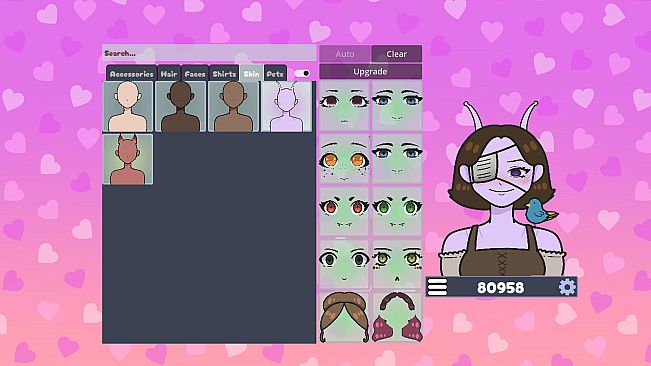
Task: Open settings via the gear icon
Action: 567,287
